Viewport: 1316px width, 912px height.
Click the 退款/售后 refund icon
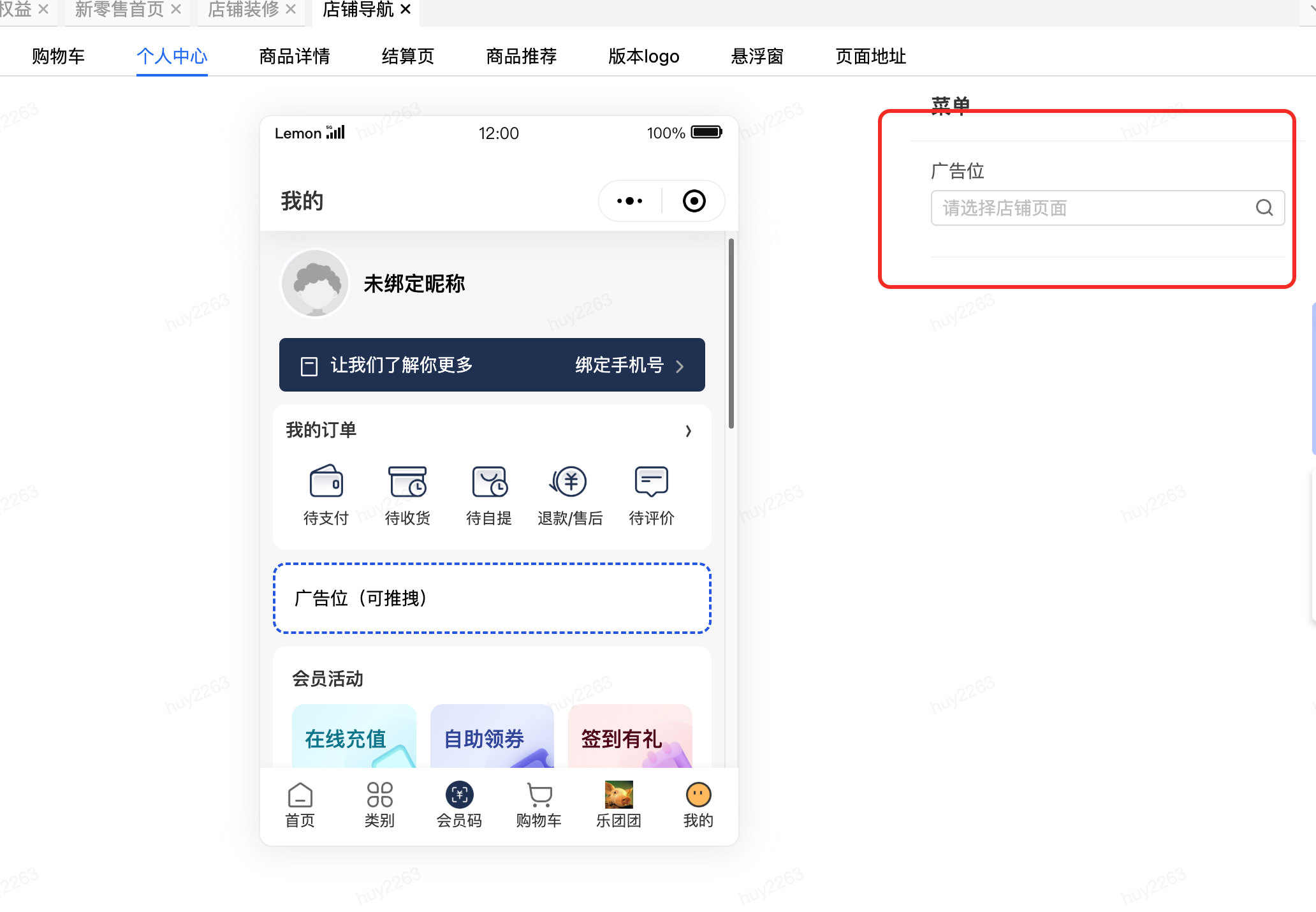[569, 482]
